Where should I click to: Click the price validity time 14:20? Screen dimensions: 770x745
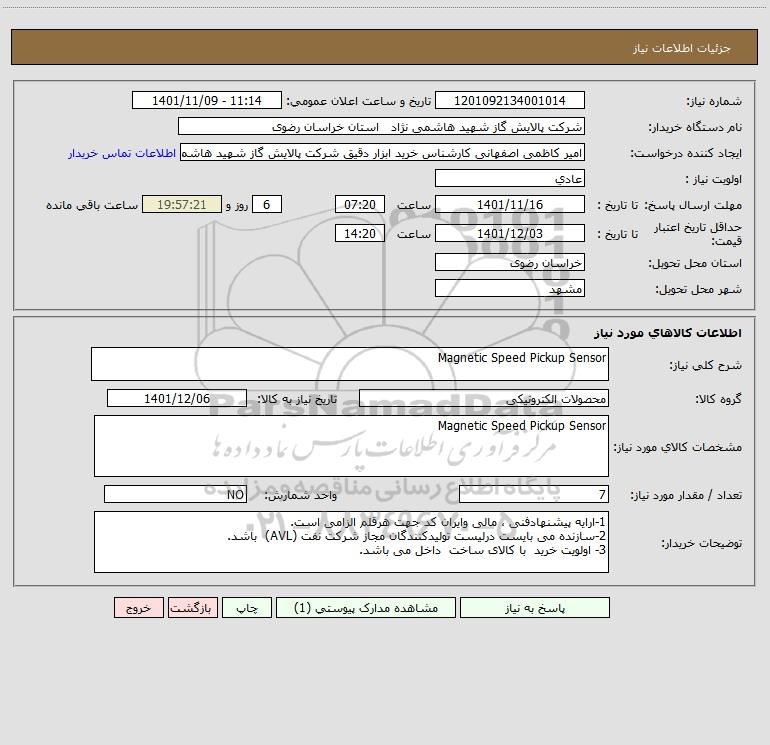click(359, 233)
